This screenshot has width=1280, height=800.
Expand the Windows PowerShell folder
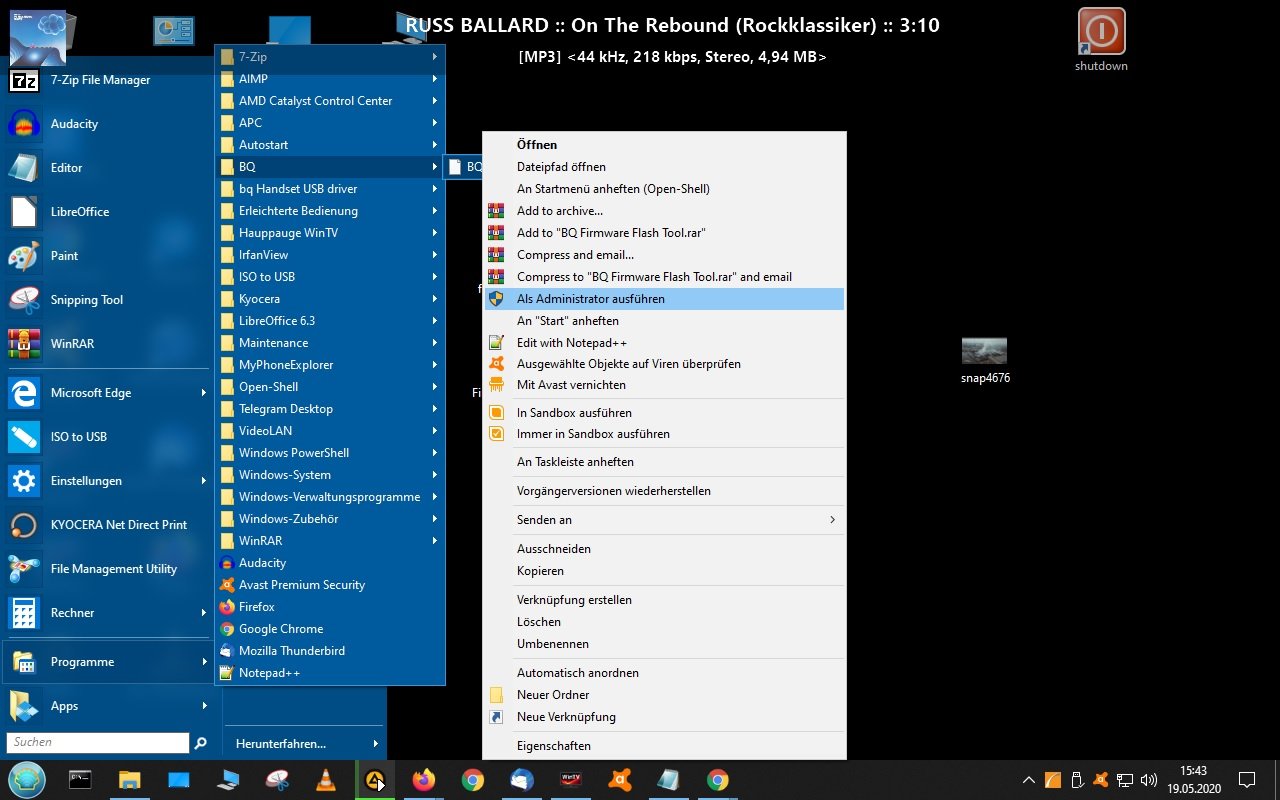click(330, 453)
